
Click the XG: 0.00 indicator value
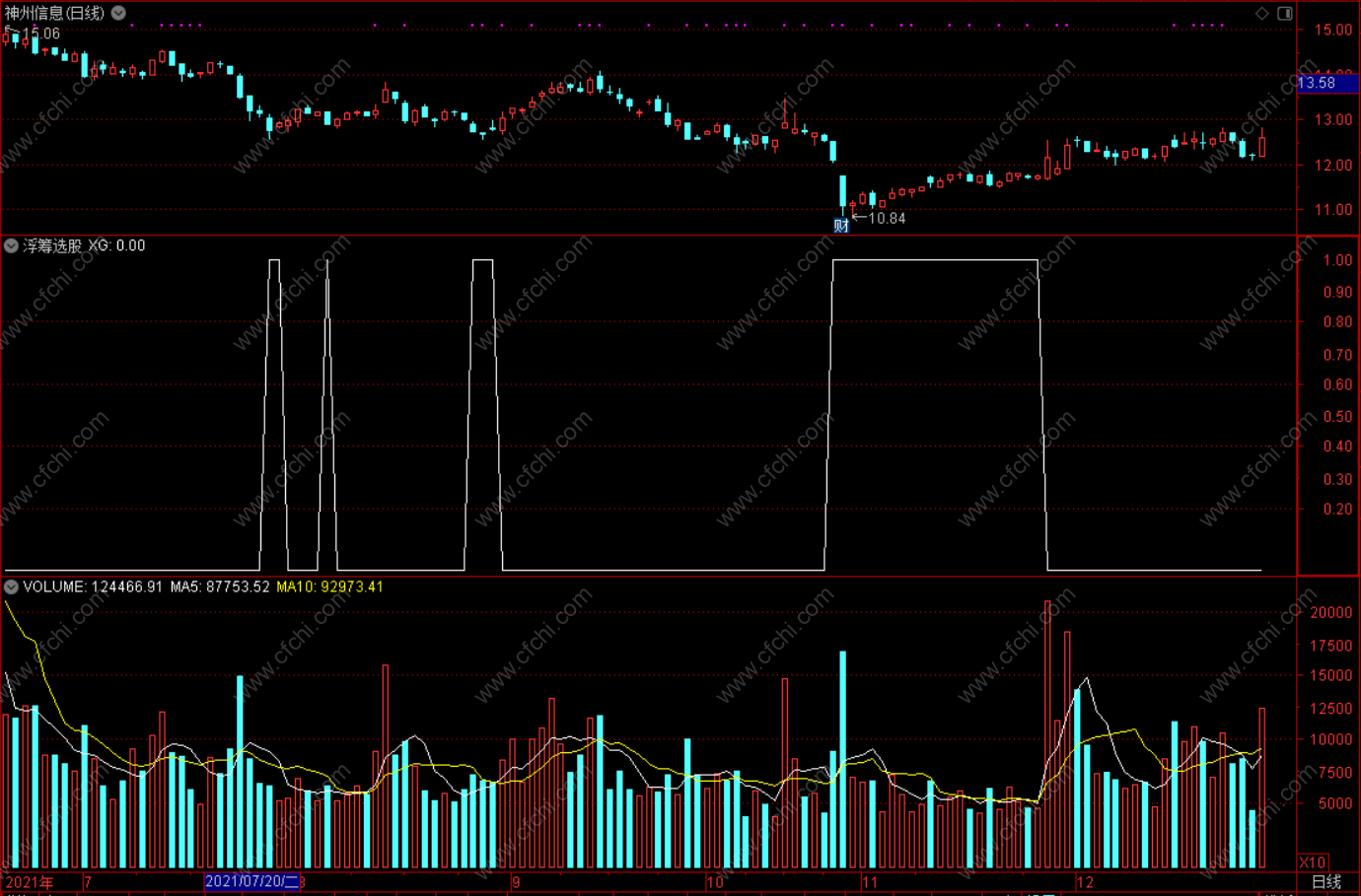(116, 245)
